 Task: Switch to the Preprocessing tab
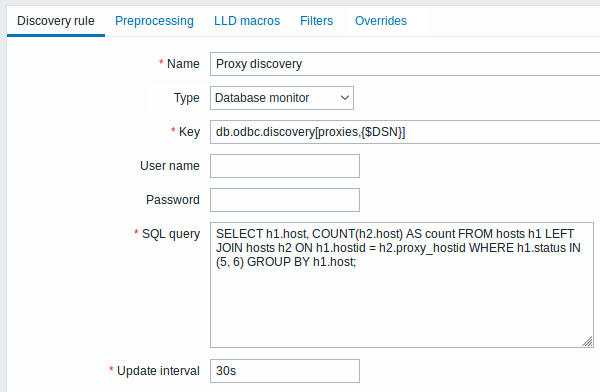[154, 21]
